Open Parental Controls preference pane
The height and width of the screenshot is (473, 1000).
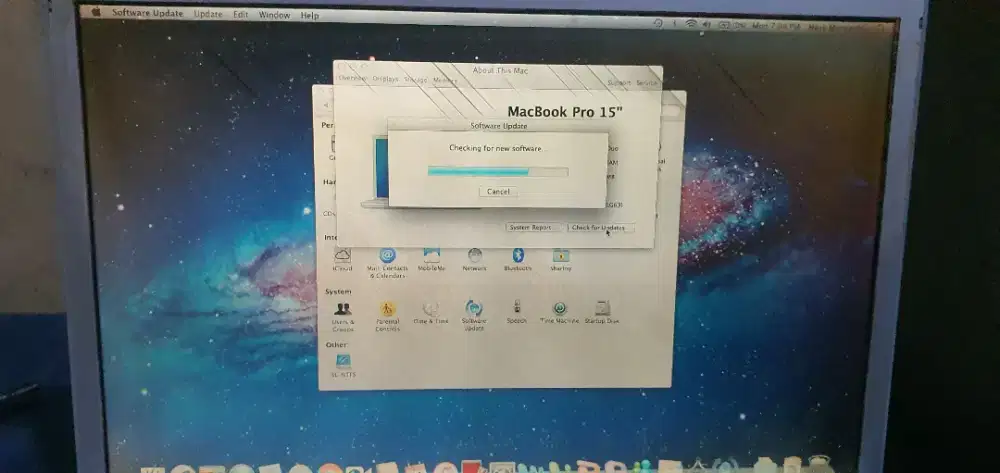pos(388,316)
